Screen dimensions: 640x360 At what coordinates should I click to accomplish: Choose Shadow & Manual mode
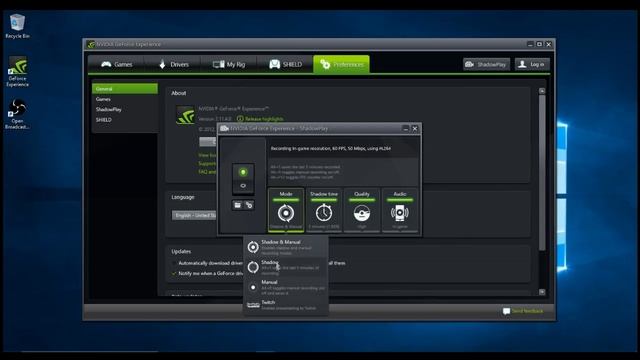286,247
